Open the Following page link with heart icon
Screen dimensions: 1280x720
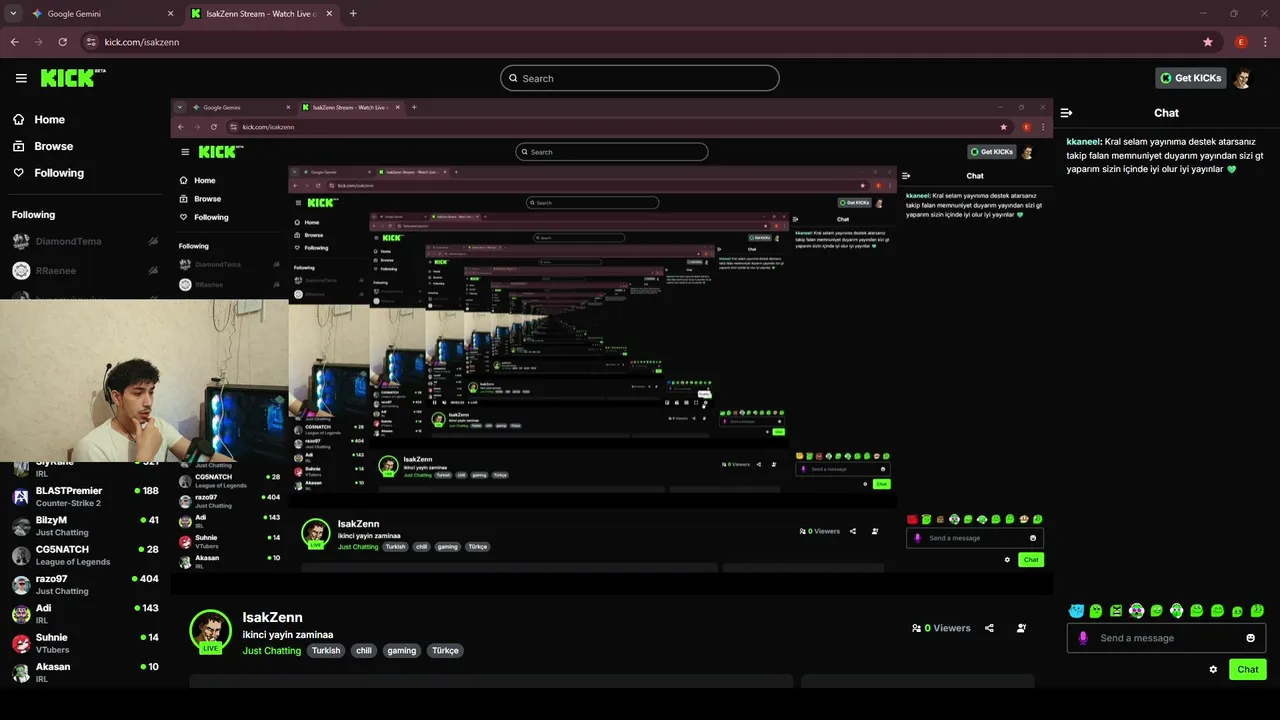[48, 173]
